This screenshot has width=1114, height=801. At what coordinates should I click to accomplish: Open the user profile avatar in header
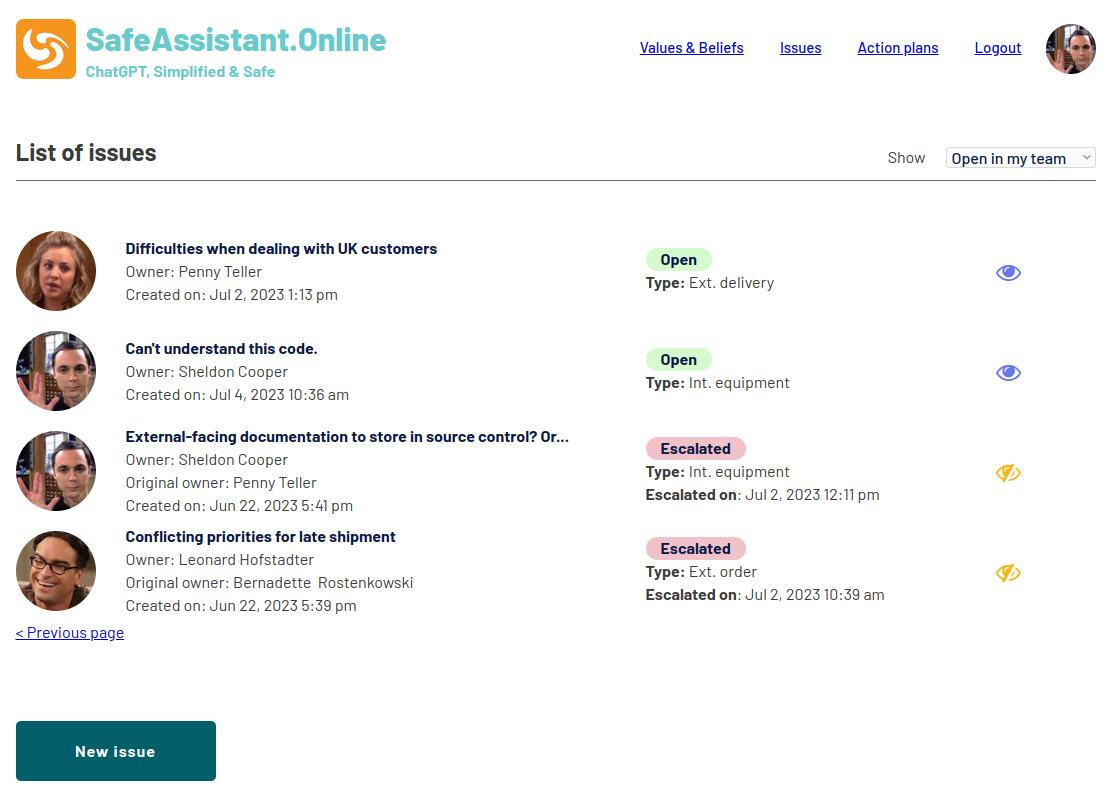coord(1070,49)
